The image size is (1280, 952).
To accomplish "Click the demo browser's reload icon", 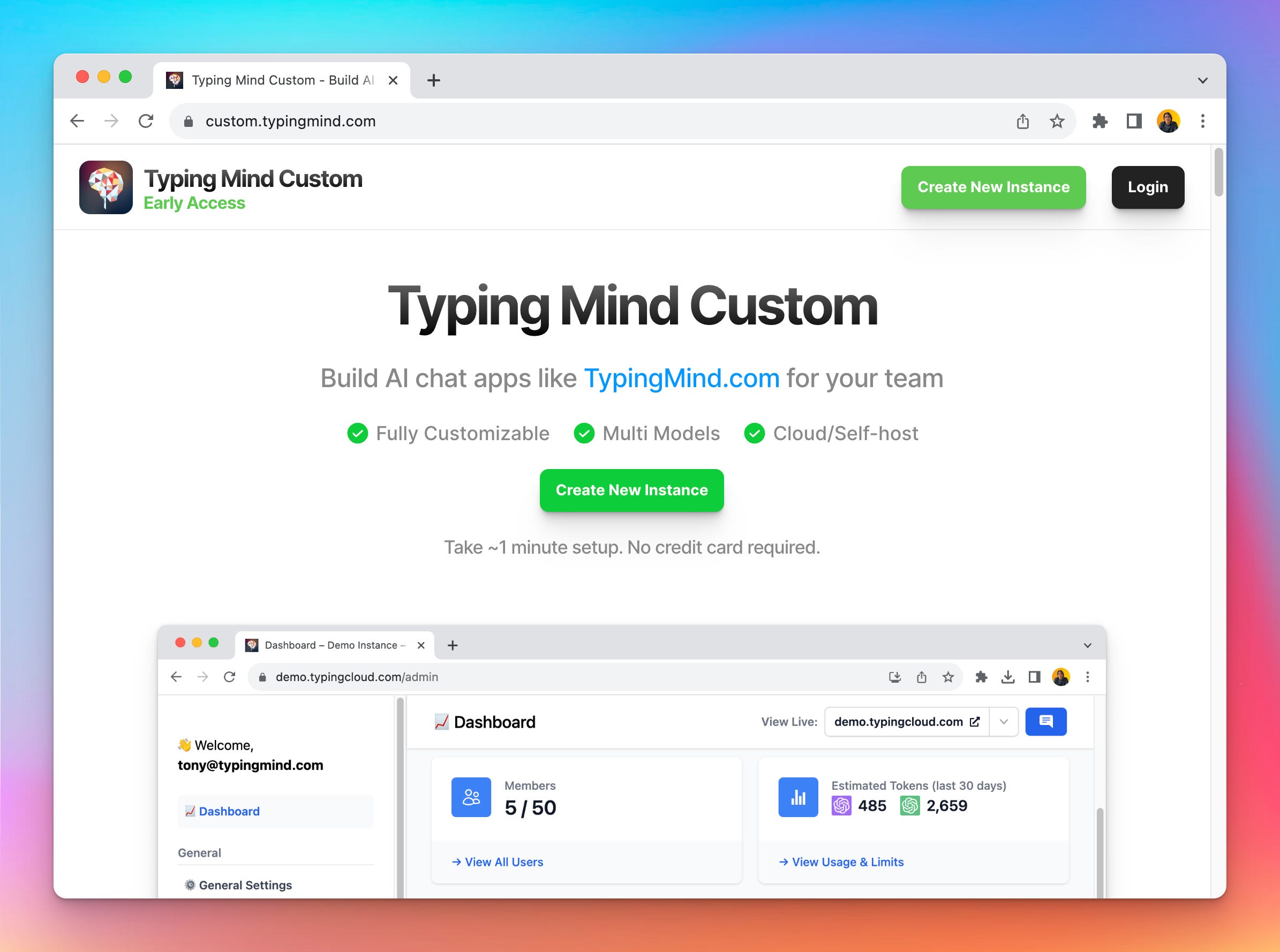I will 229,677.
